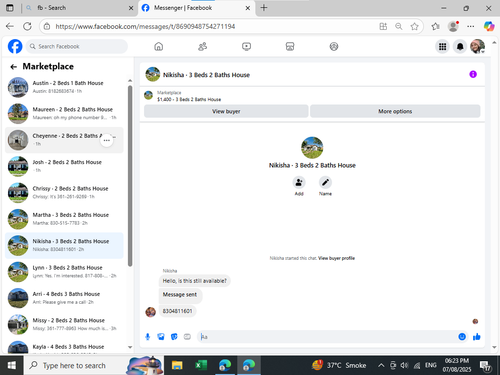The height and width of the screenshot is (375, 500).
Task: Focus the message input field
Action: pos(328,337)
